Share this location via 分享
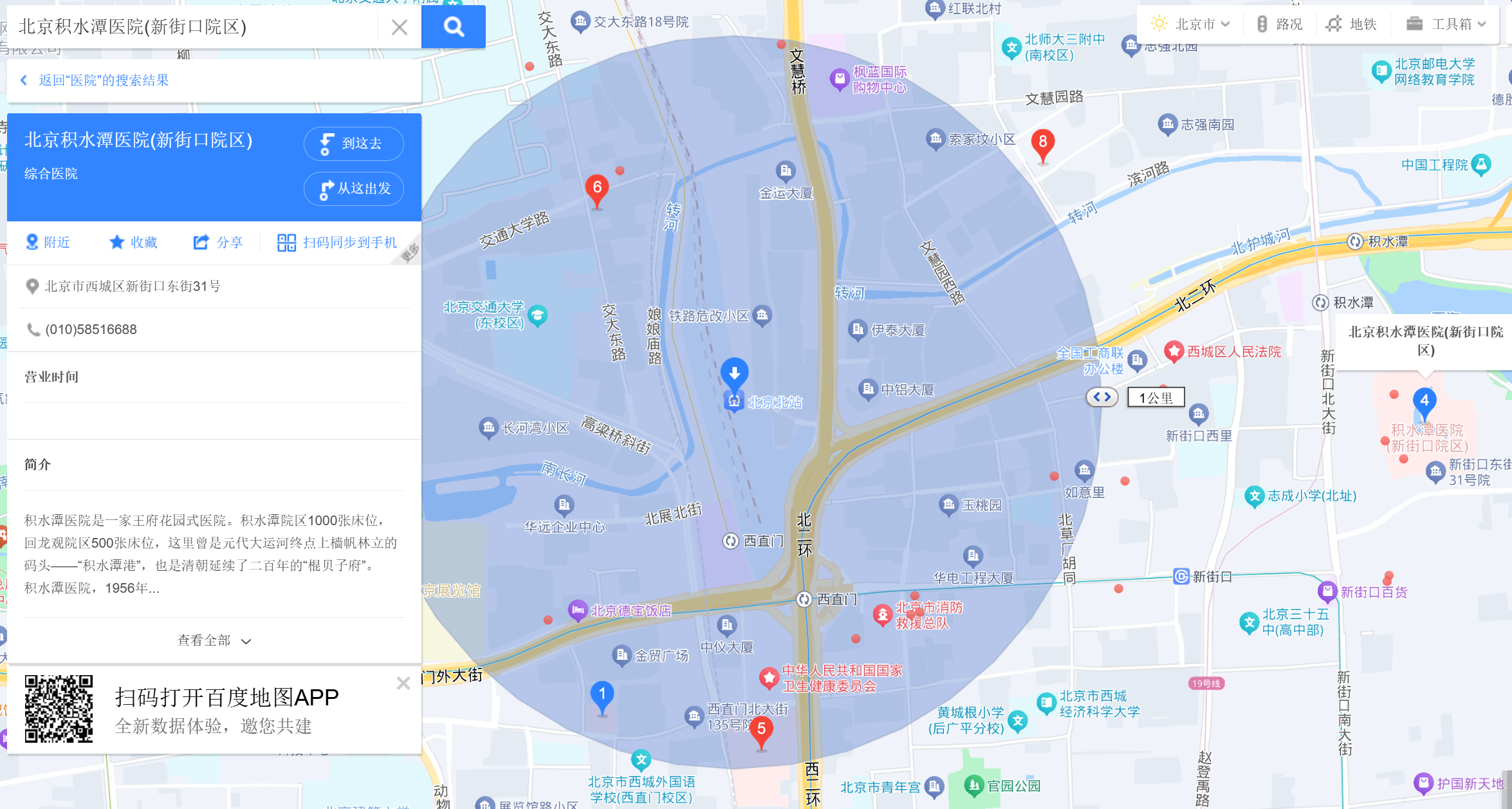 (218, 242)
